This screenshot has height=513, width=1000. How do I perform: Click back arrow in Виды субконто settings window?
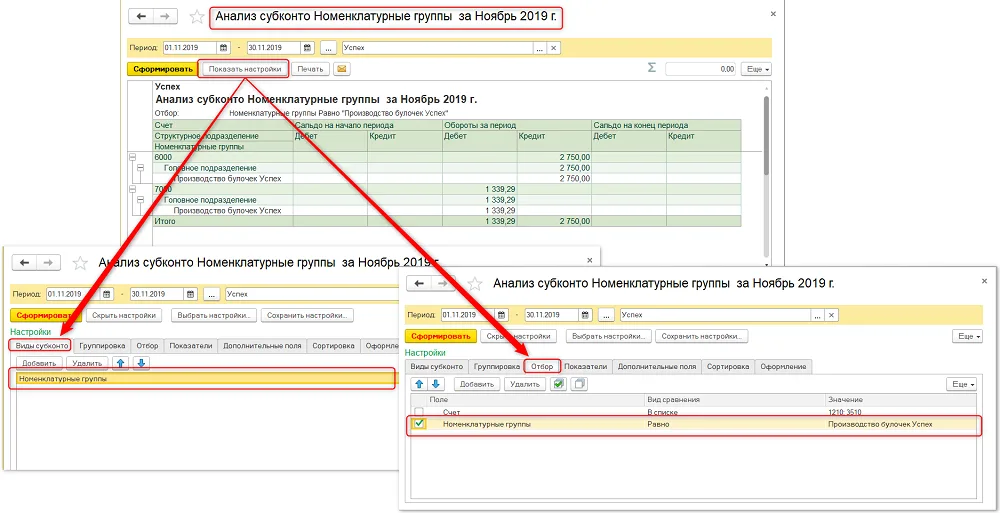pyautogui.click(x=24, y=262)
